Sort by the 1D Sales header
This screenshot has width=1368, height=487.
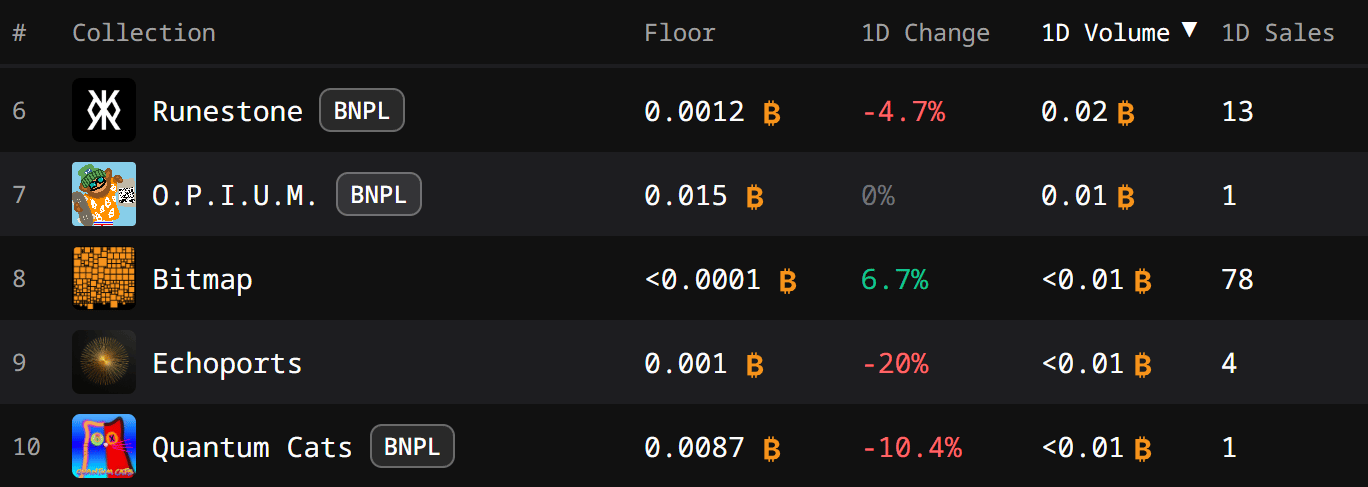[1278, 33]
